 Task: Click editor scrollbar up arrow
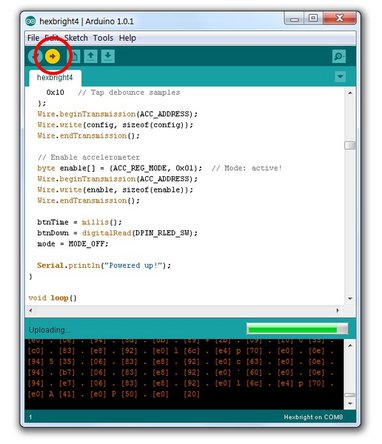coord(350,93)
